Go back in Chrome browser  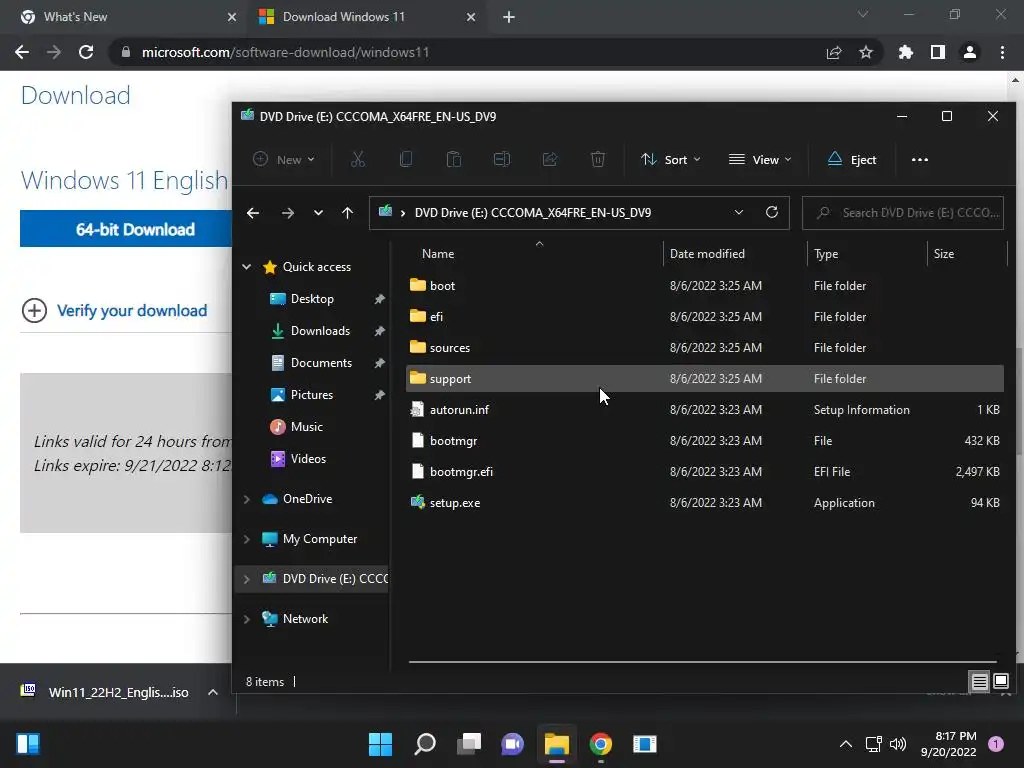[x=22, y=52]
